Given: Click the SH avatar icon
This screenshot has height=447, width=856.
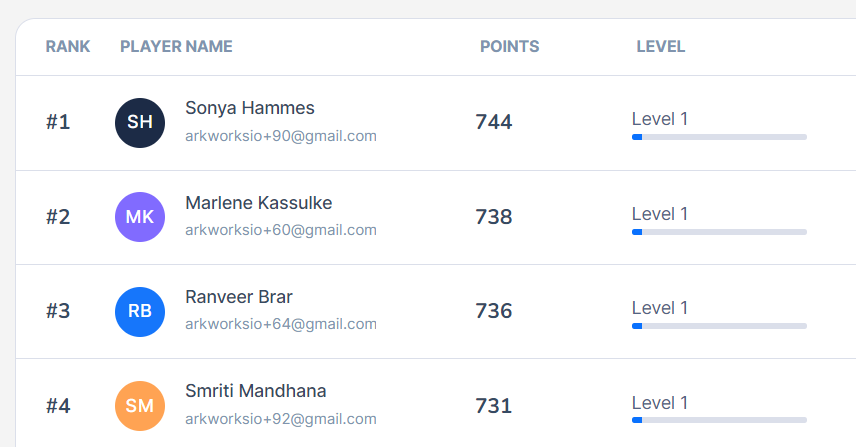Looking at the screenshot, I should tap(140, 123).
